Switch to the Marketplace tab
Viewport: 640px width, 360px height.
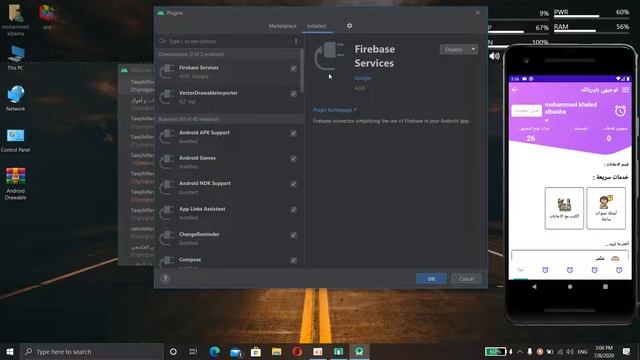[282, 26]
